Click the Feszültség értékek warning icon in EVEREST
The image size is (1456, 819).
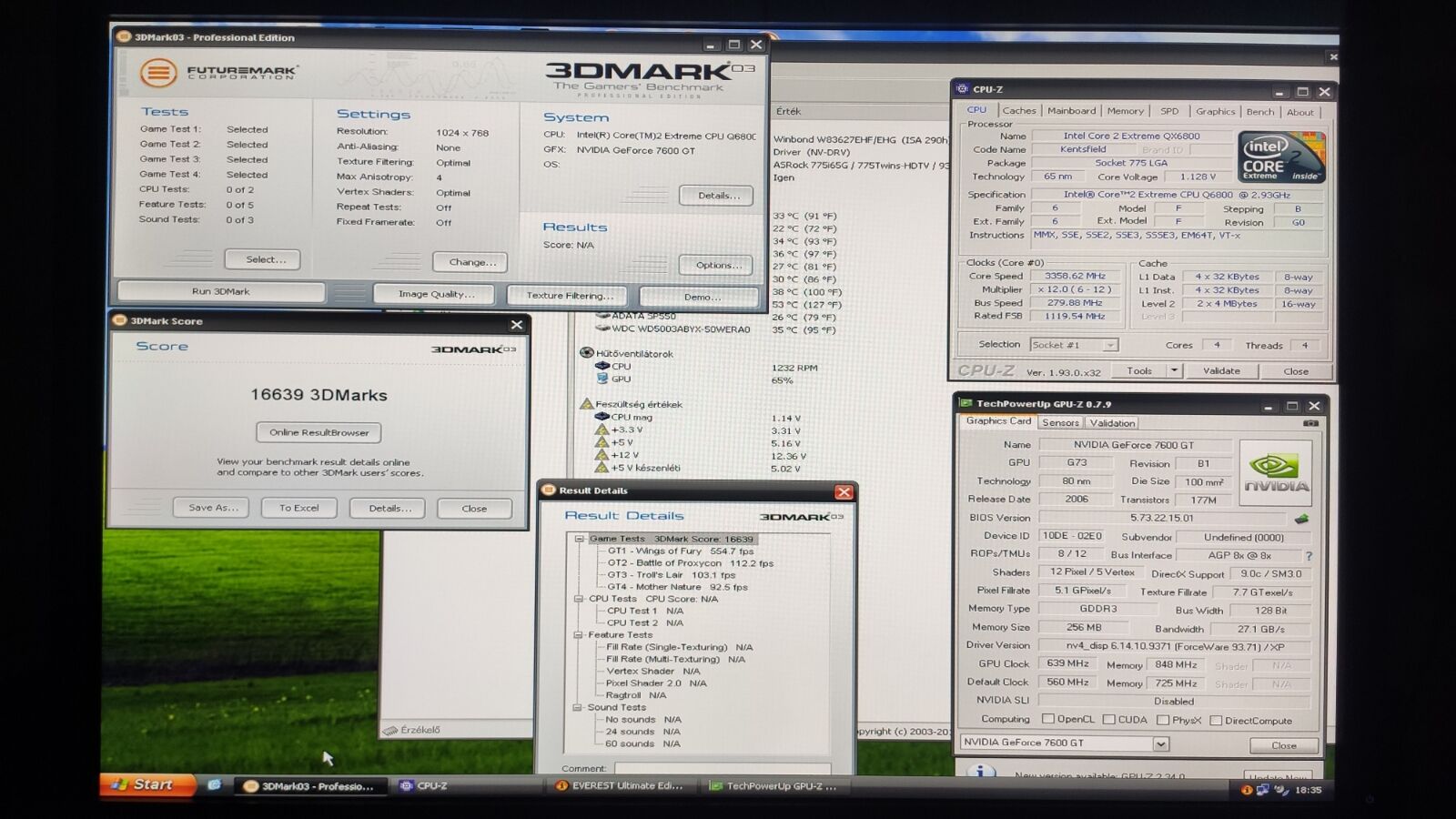coord(587,404)
